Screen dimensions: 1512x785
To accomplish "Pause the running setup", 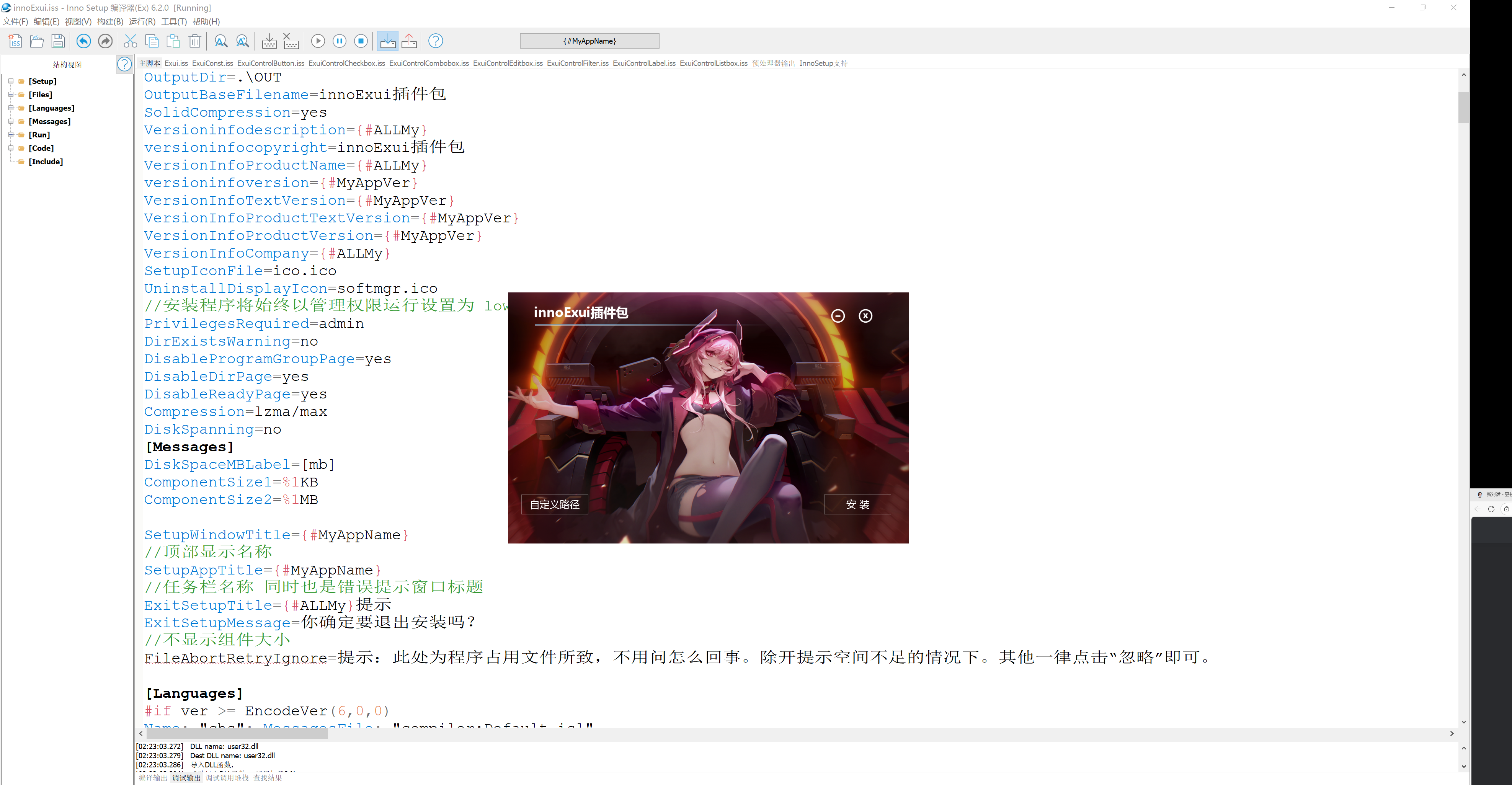I will (x=339, y=41).
